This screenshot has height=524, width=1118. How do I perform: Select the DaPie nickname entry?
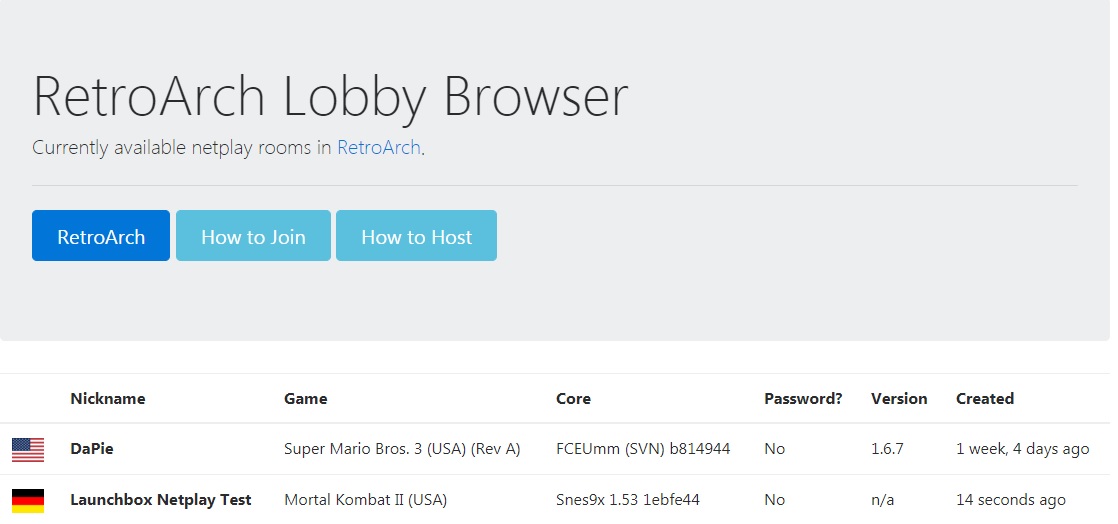click(92, 449)
